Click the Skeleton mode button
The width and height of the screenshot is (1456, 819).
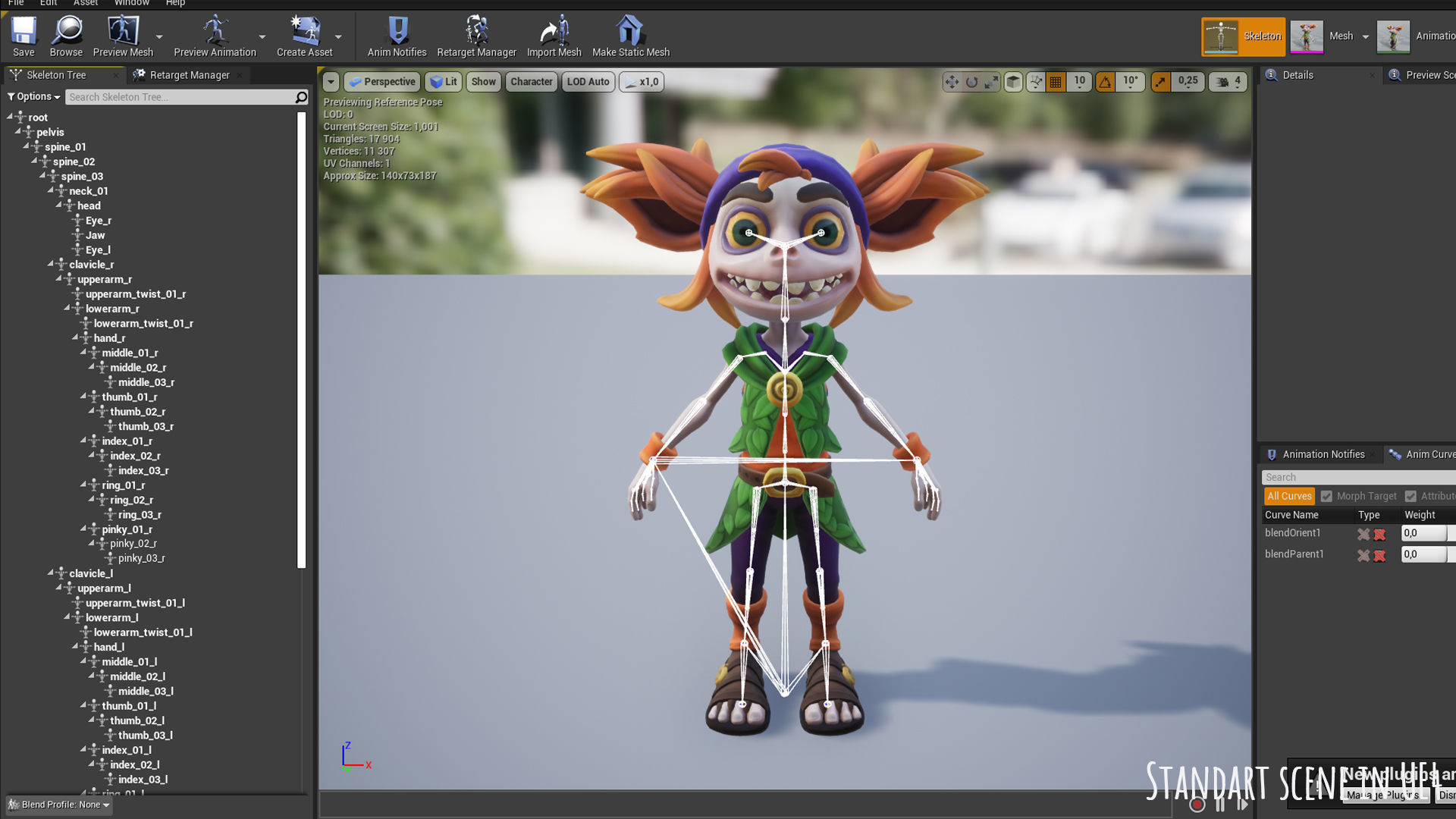[1243, 36]
